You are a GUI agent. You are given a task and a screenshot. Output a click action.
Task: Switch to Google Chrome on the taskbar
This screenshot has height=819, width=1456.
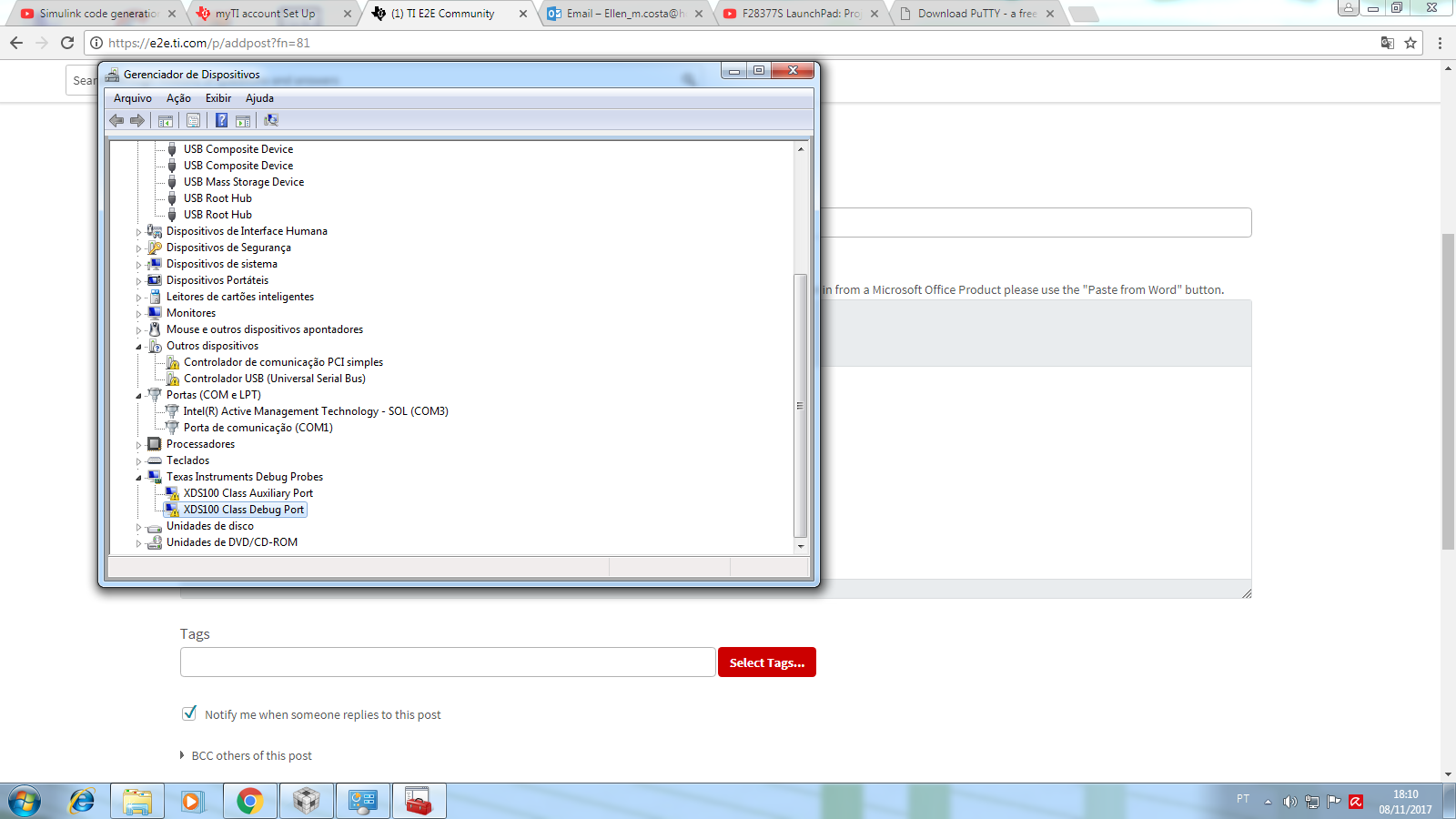(x=250, y=801)
